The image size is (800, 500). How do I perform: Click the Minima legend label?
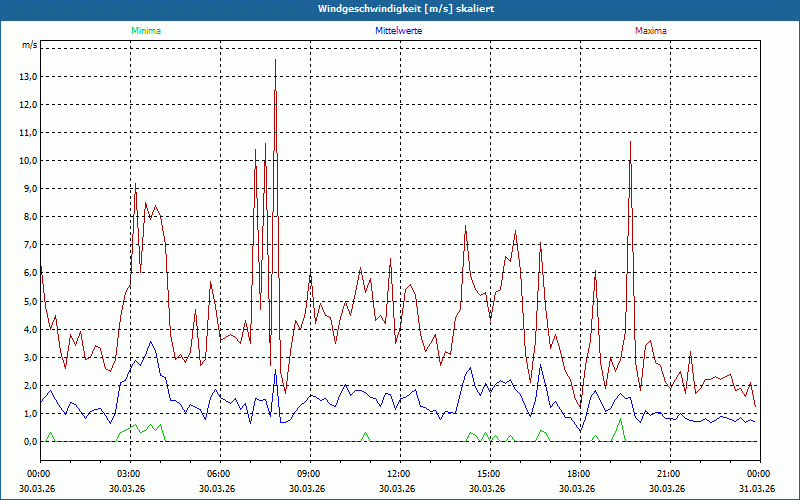(x=146, y=31)
